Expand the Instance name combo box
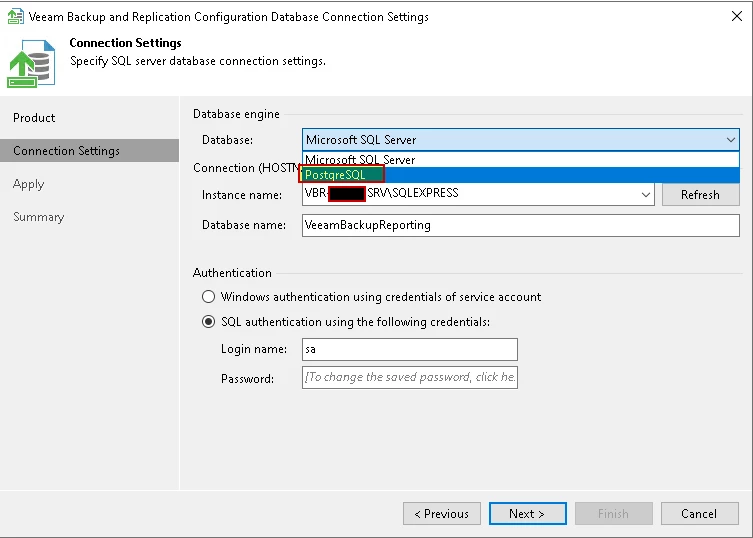Viewport: 753px width, 538px height. [x=646, y=194]
